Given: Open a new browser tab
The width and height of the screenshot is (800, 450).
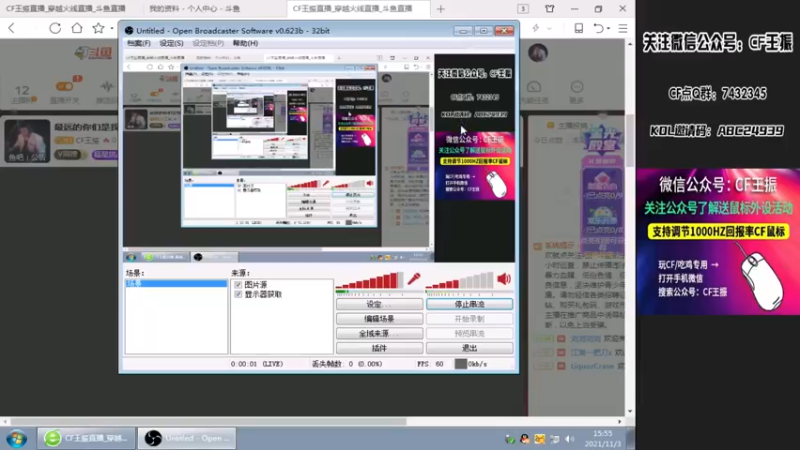Looking at the screenshot, I should point(441,9).
